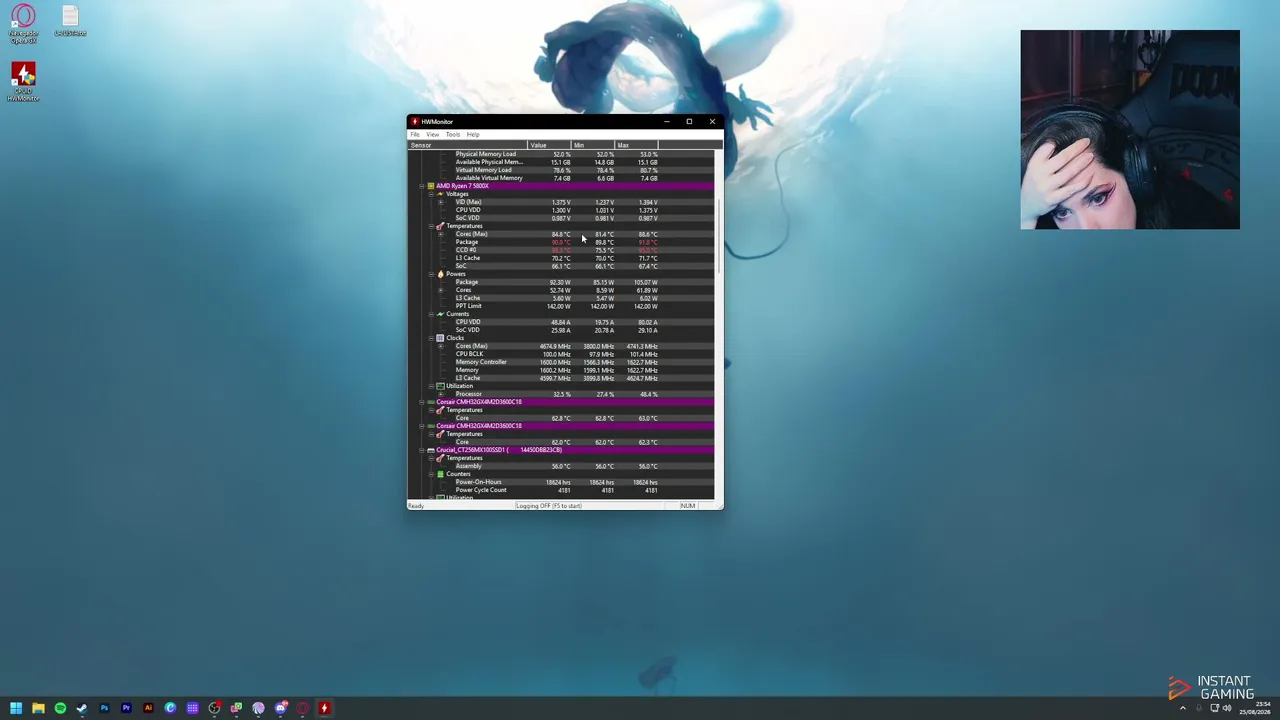Image resolution: width=1280 pixels, height=720 pixels.
Task: Collapse the Crucial_CT256MX100SSD1 drive node
Action: (x=422, y=450)
